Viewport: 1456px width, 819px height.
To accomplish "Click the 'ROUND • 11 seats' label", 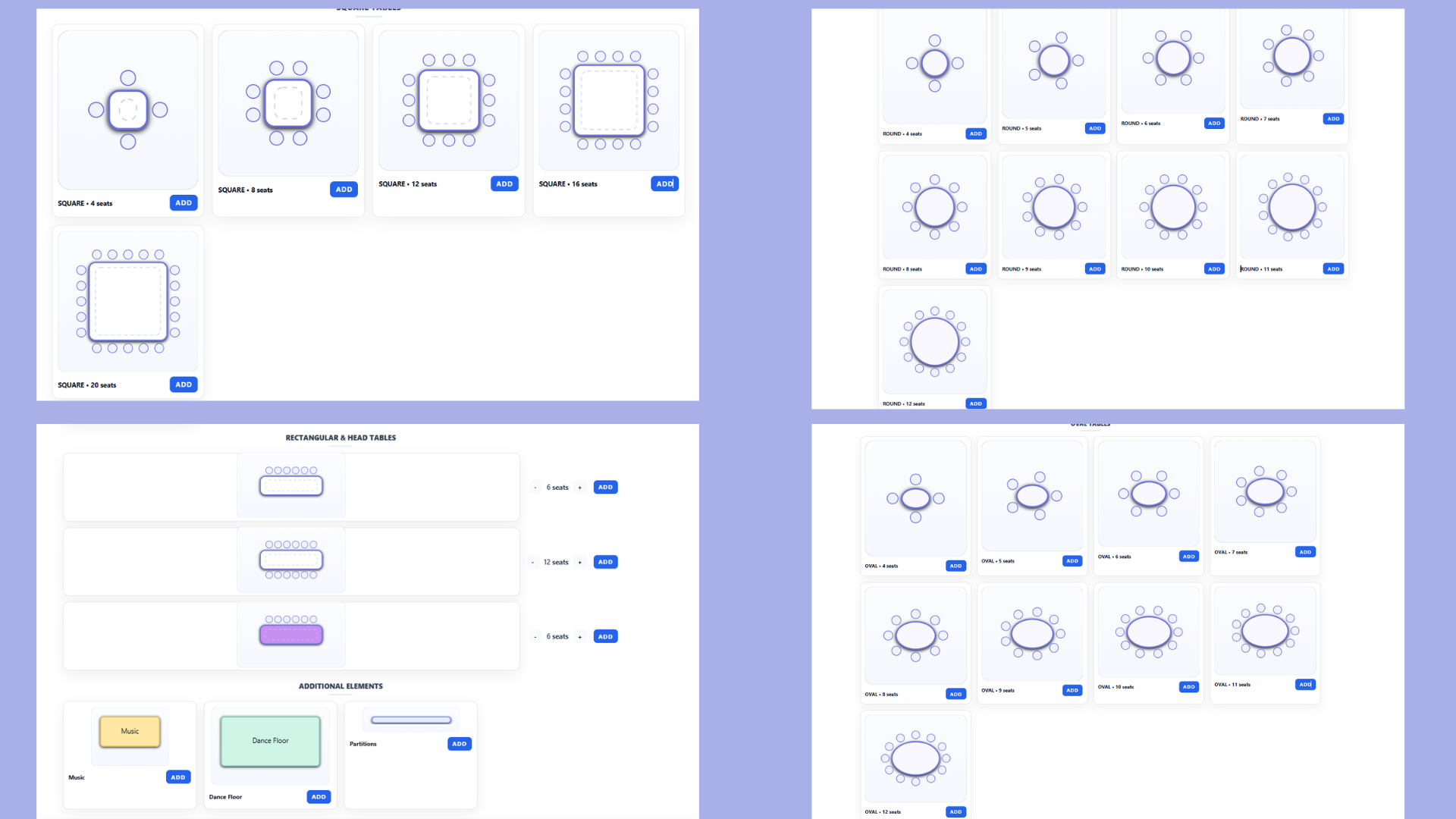I will pos(1261,269).
